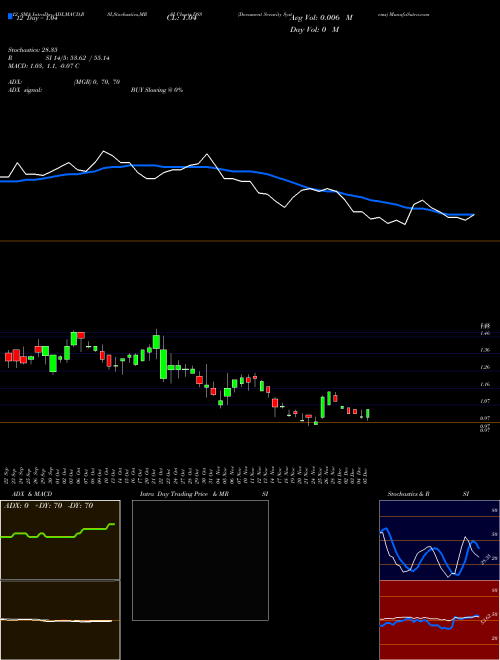Viewport: 500px width, 660px height.
Task: Select the 'Day Vol: 0 M' text
Action: [x=314, y=29]
